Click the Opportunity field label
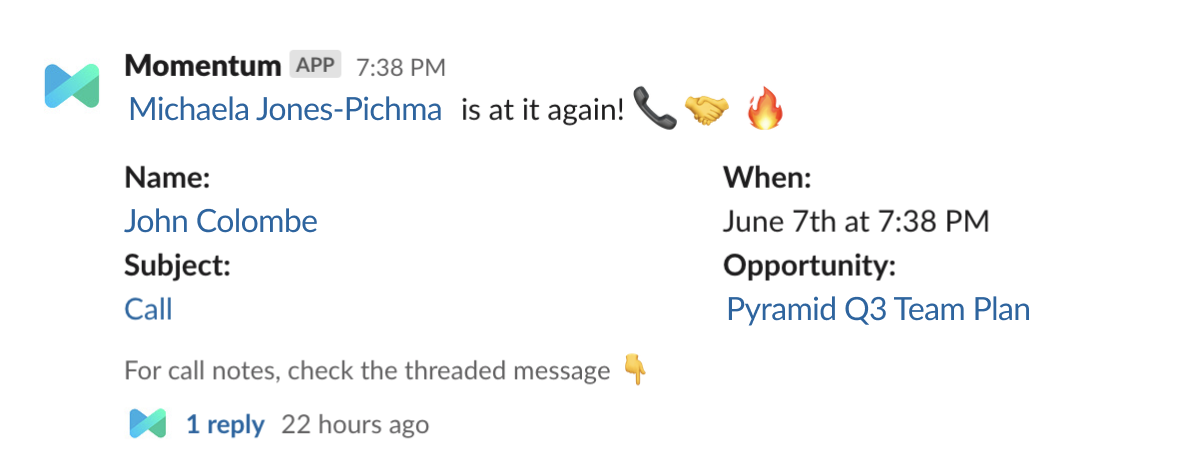Viewport: 1200px width, 476px height. click(809, 266)
